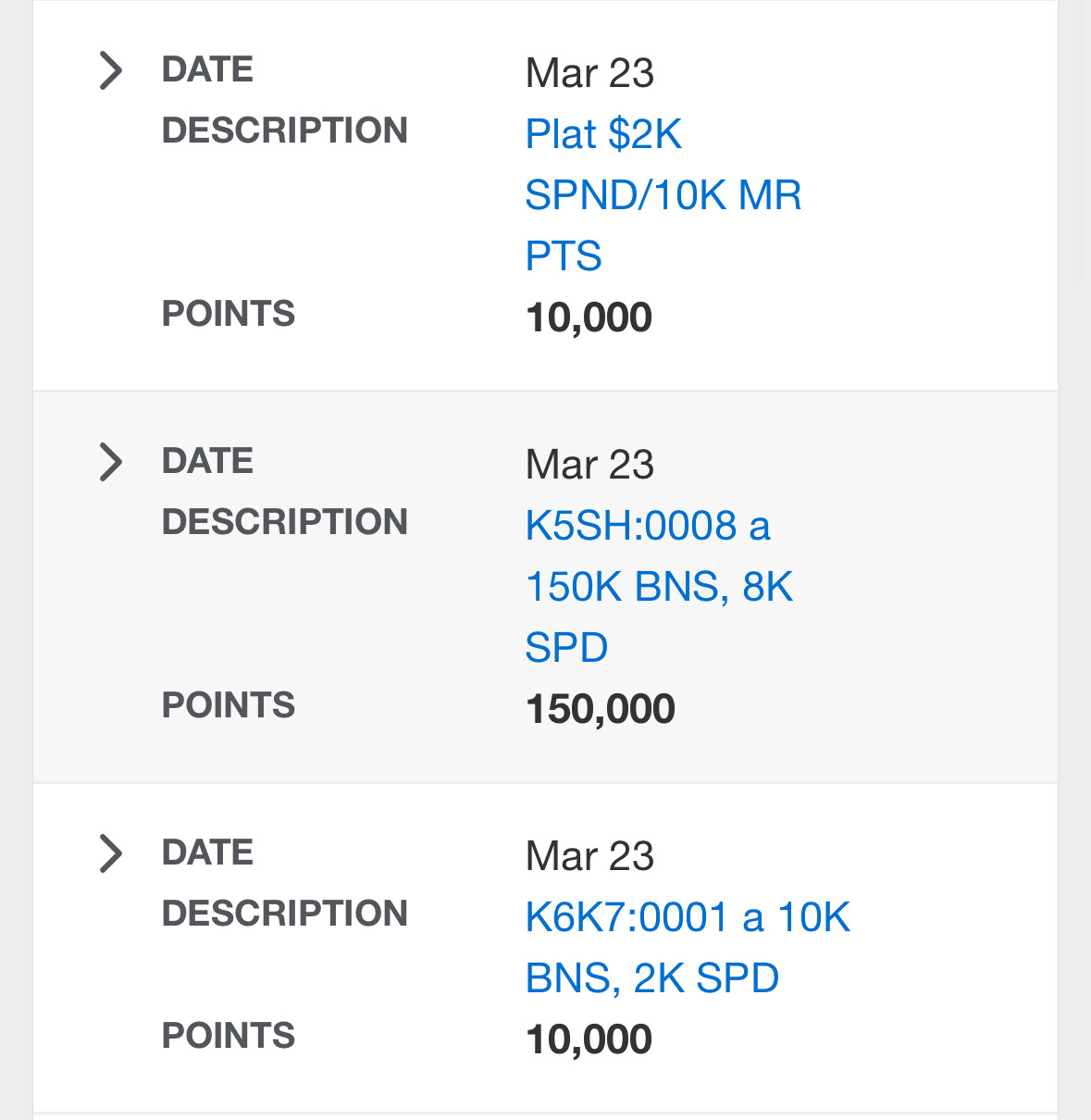This screenshot has height=1120, width=1091.
Task: Click the Mar 23 date of the K5SH row
Action: pyautogui.click(x=589, y=465)
